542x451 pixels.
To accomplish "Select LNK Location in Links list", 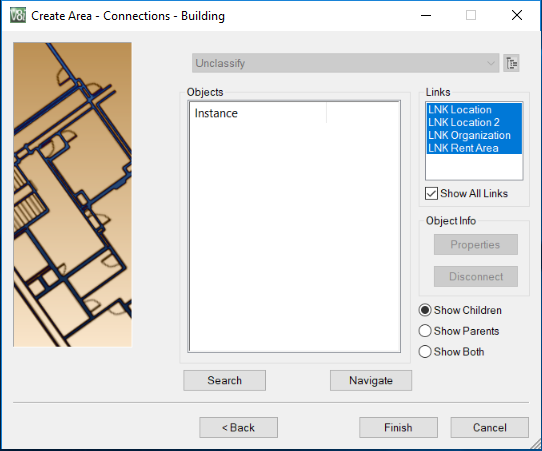I will [474, 110].
